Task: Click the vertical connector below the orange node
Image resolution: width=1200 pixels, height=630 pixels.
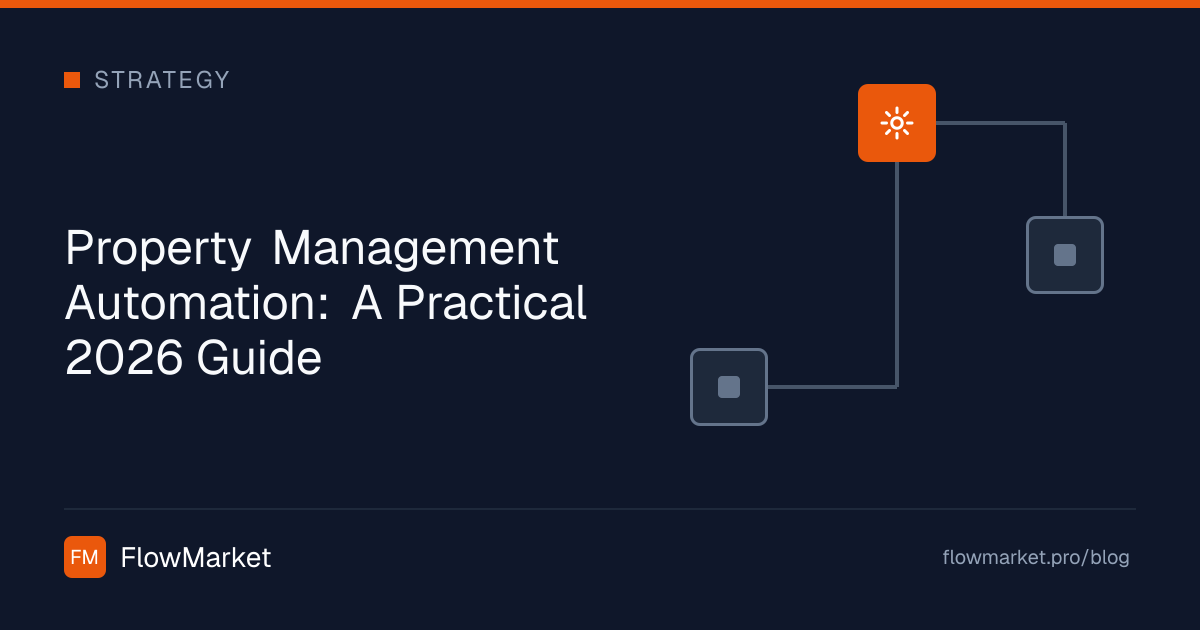Action: click(x=897, y=274)
